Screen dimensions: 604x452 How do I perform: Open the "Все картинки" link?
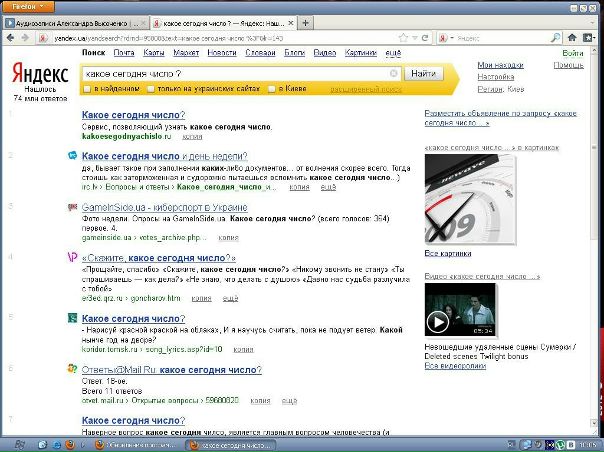[448, 254]
